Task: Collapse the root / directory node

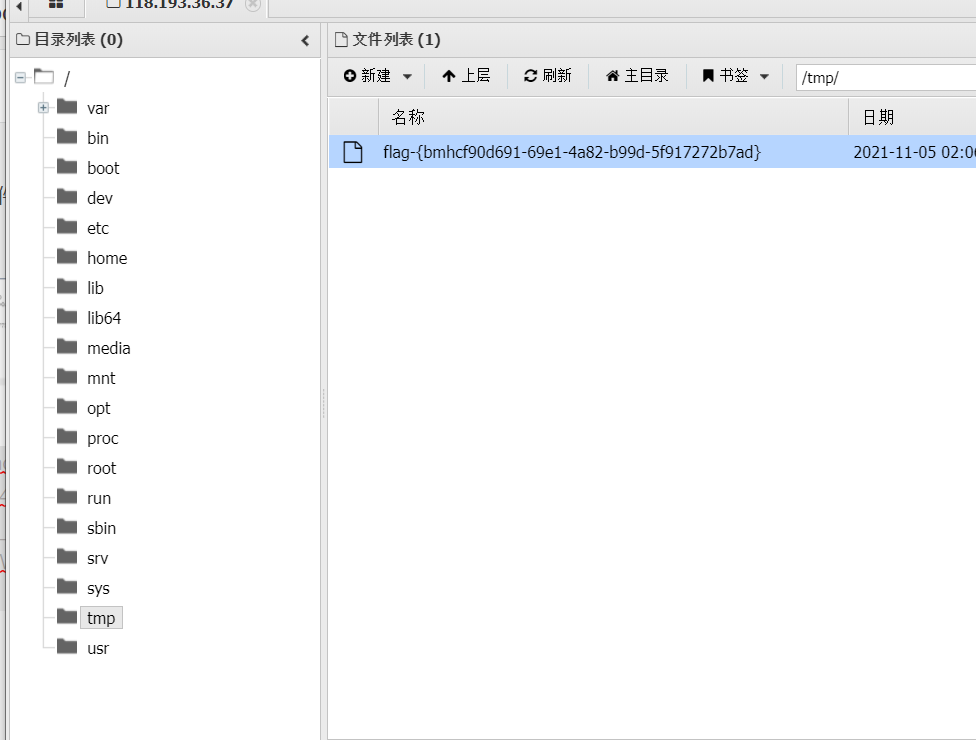Action: click(x=19, y=77)
